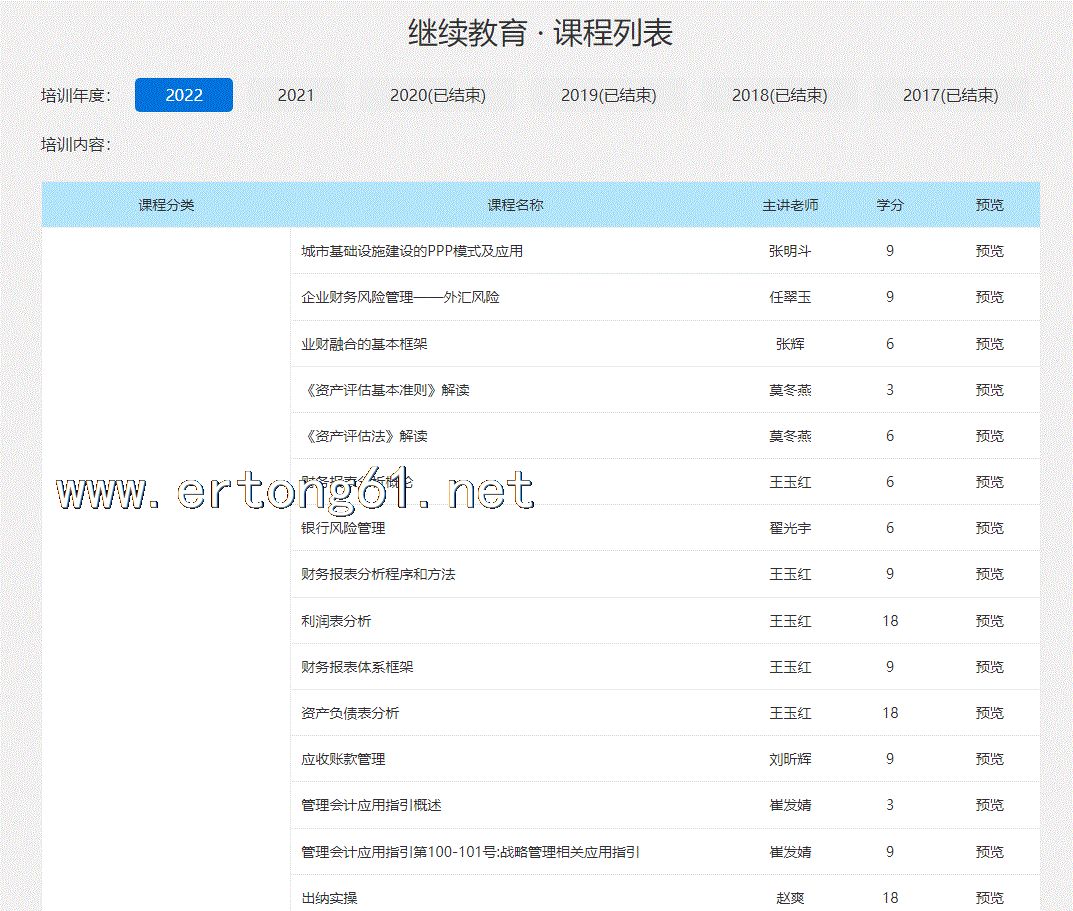Click 预览 for 企业财务风险管理——外汇风险
This screenshot has height=911, width=1073.
[989, 297]
